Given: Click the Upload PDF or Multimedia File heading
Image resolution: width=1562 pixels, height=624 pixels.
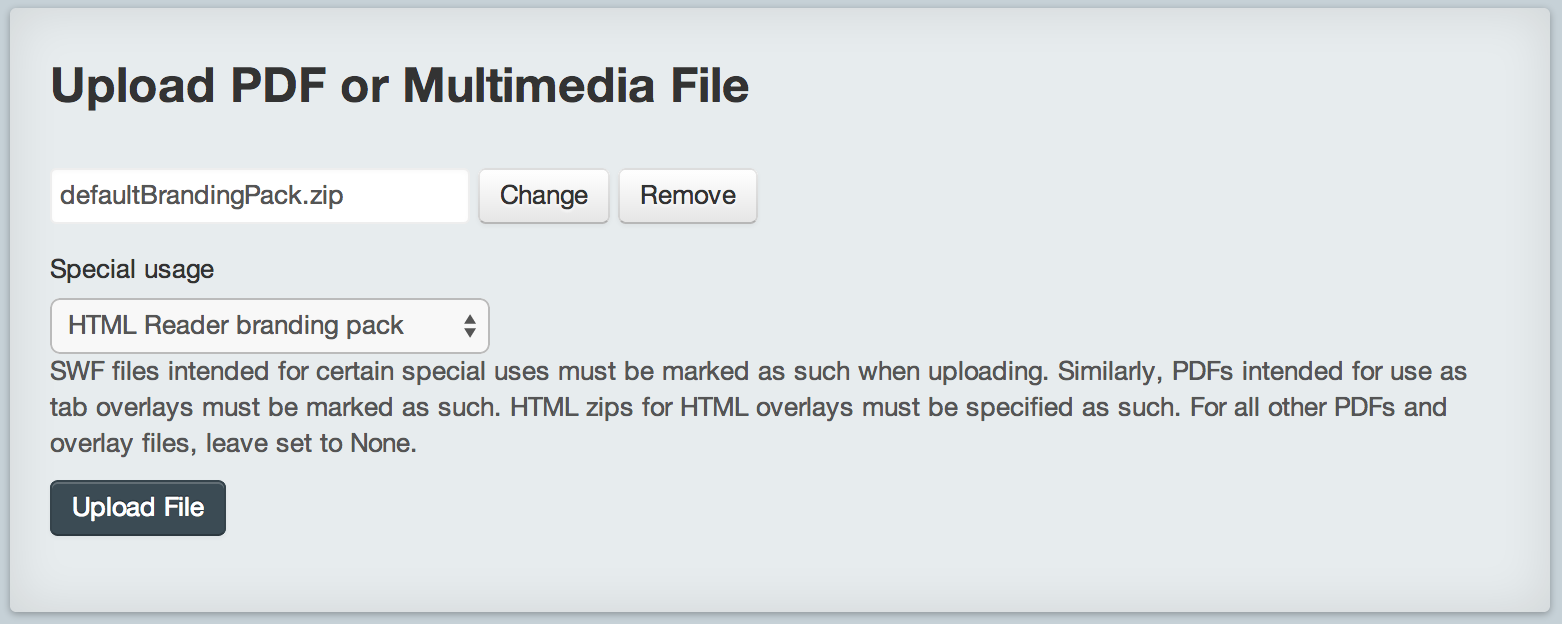Looking at the screenshot, I should point(400,86).
